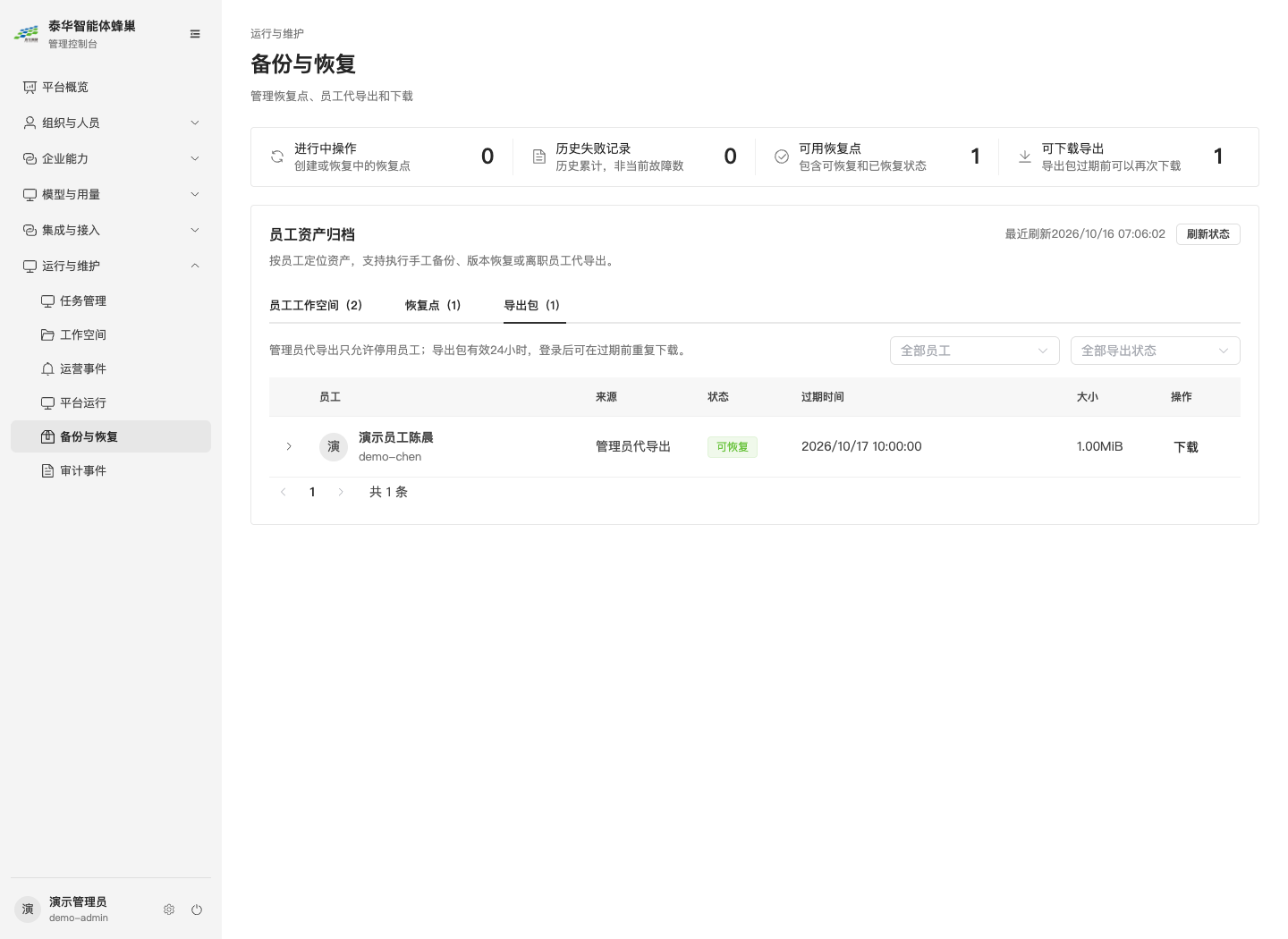Image resolution: width=1288 pixels, height=939 pixels.
Task: Click the 运营事件 bell icon
Action: (x=47, y=368)
